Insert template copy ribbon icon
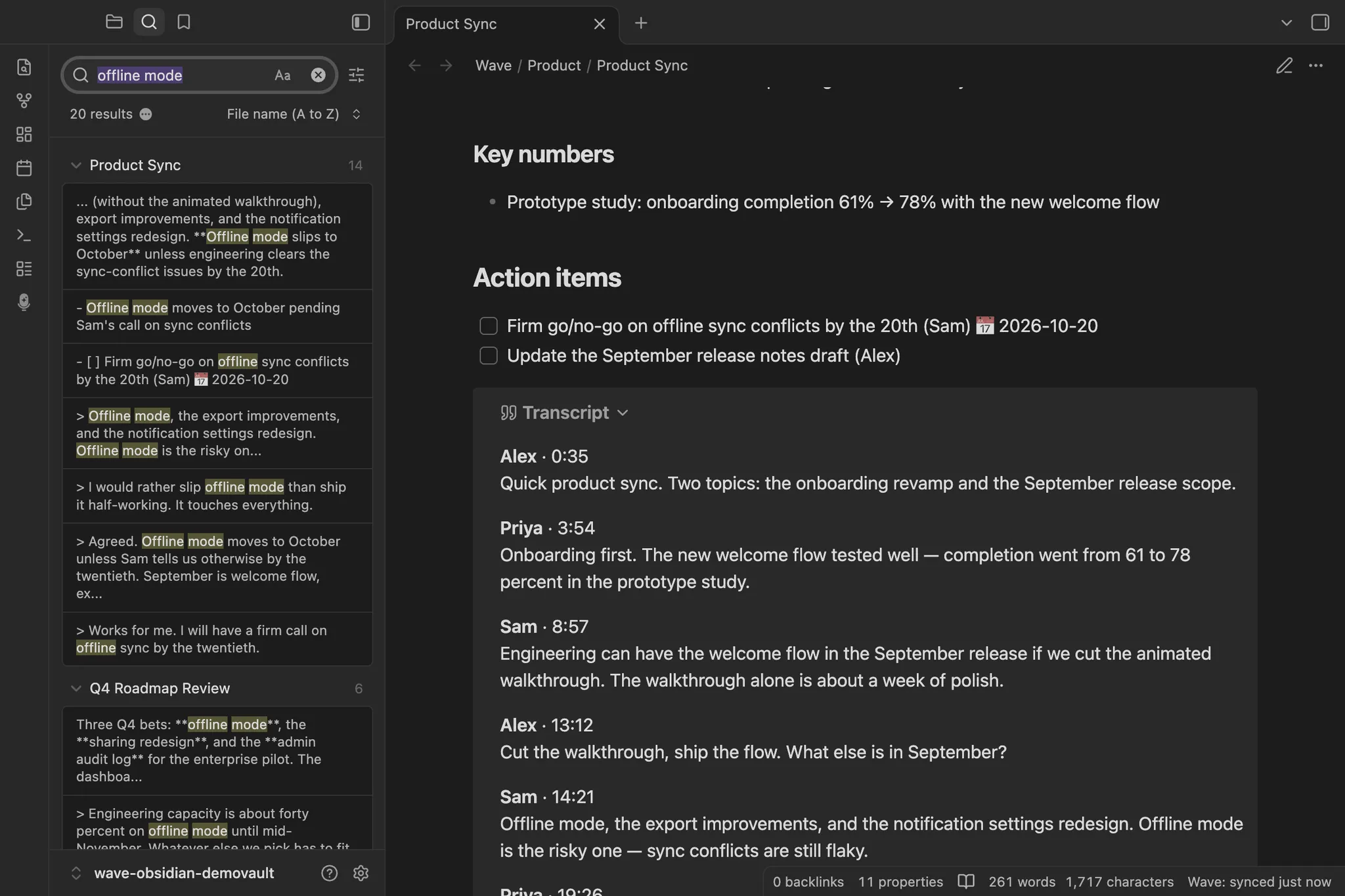This screenshot has width=1345, height=896. pyautogui.click(x=24, y=202)
